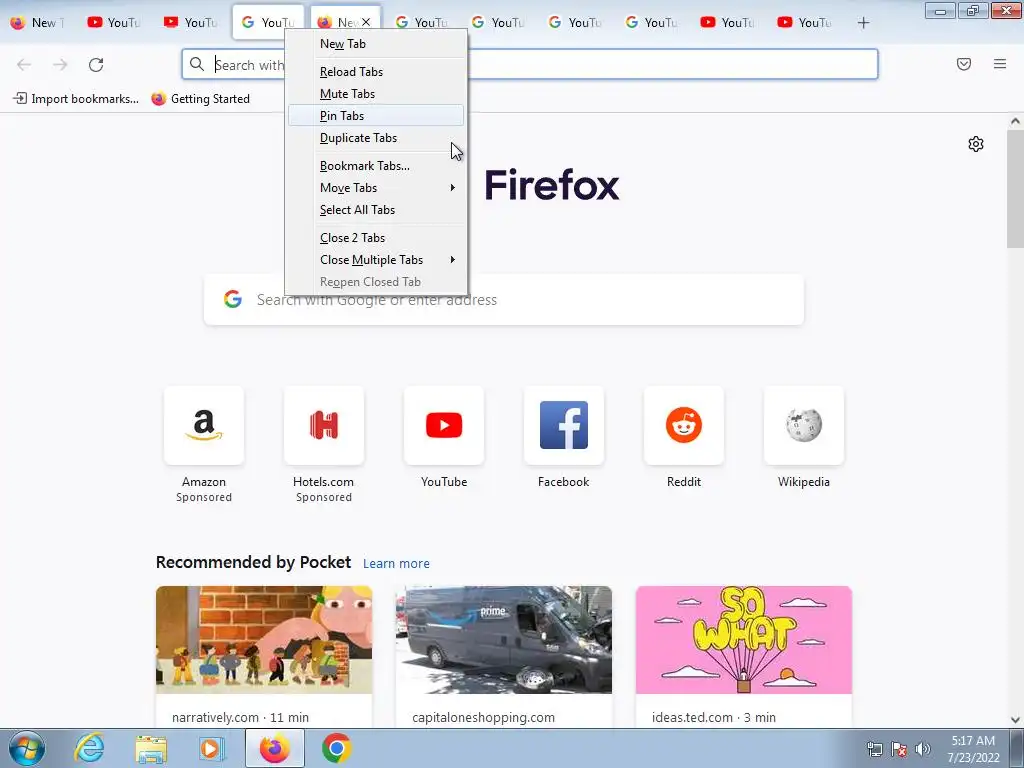
Task: Open new tab page settings gear
Action: click(x=976, y=144)
